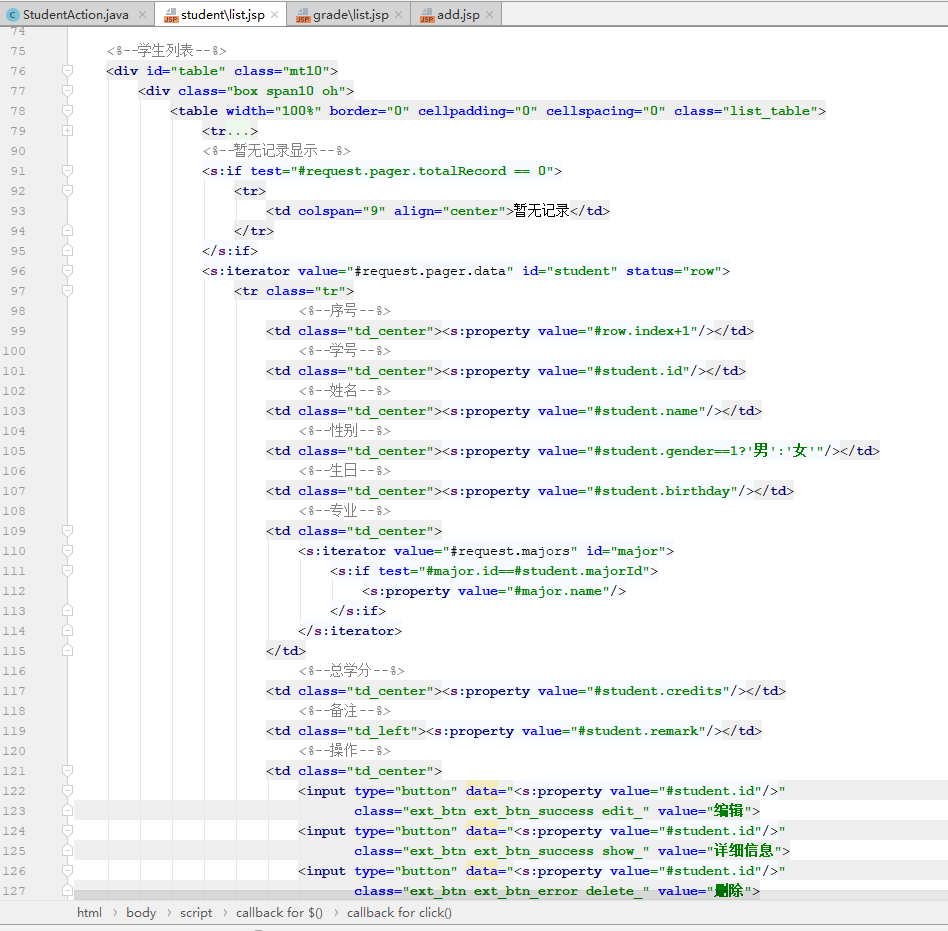The width and height of the screenshot is (948, 931).
Task: Collapse the div class="box span10 oh" fold at line 77
Action: tap(68, 91)
